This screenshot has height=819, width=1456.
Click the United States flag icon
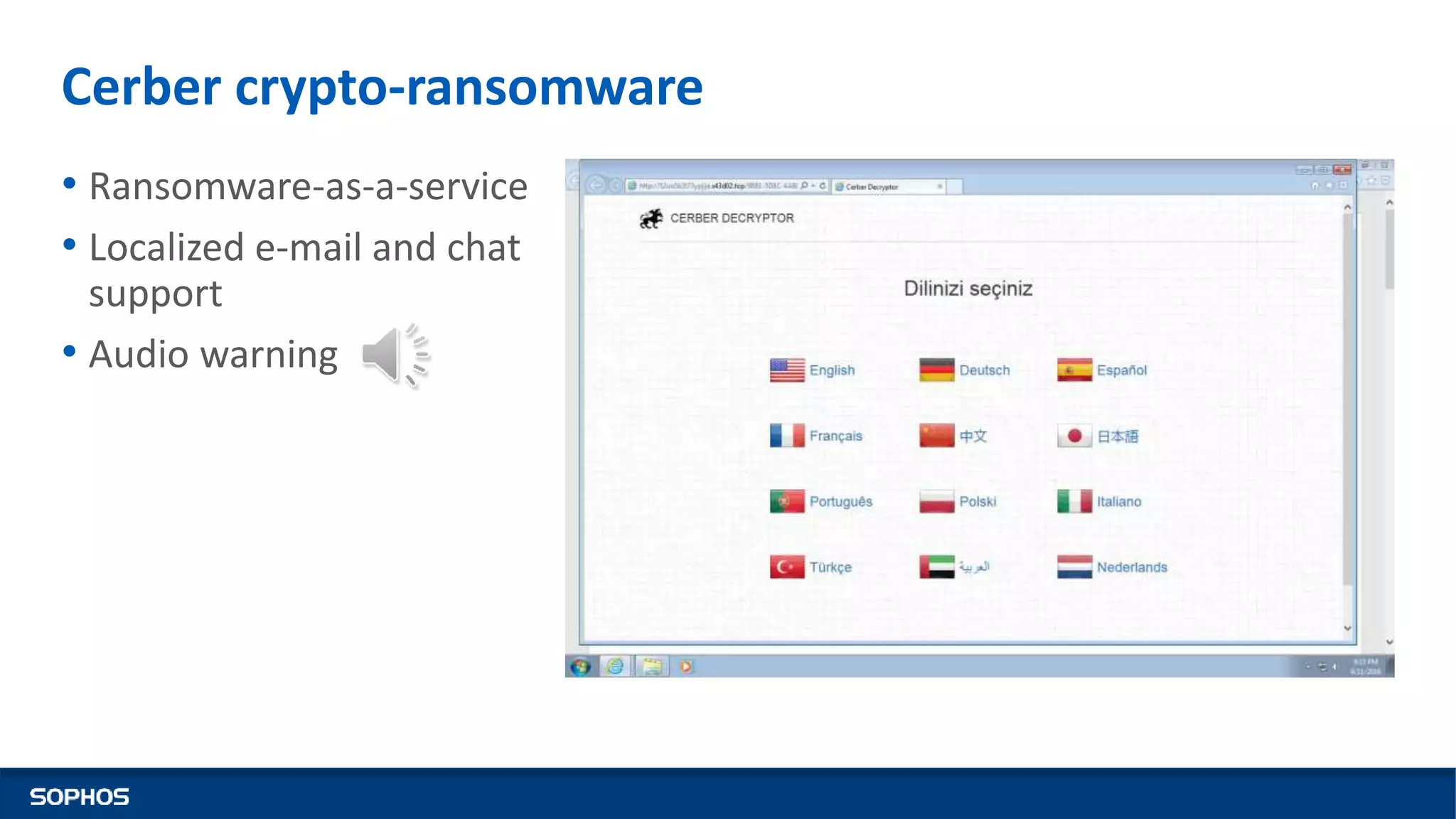(x=787, y=370)
